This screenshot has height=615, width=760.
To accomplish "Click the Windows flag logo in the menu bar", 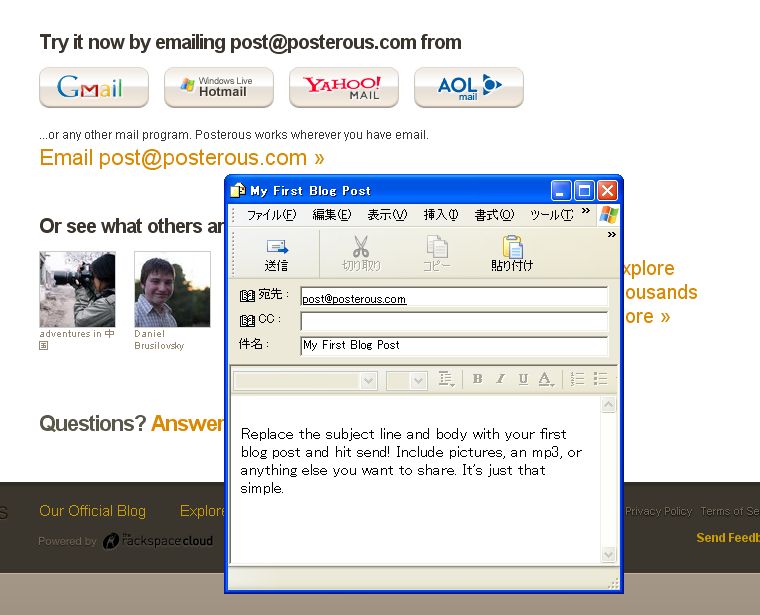I will [x=608, y=215].
